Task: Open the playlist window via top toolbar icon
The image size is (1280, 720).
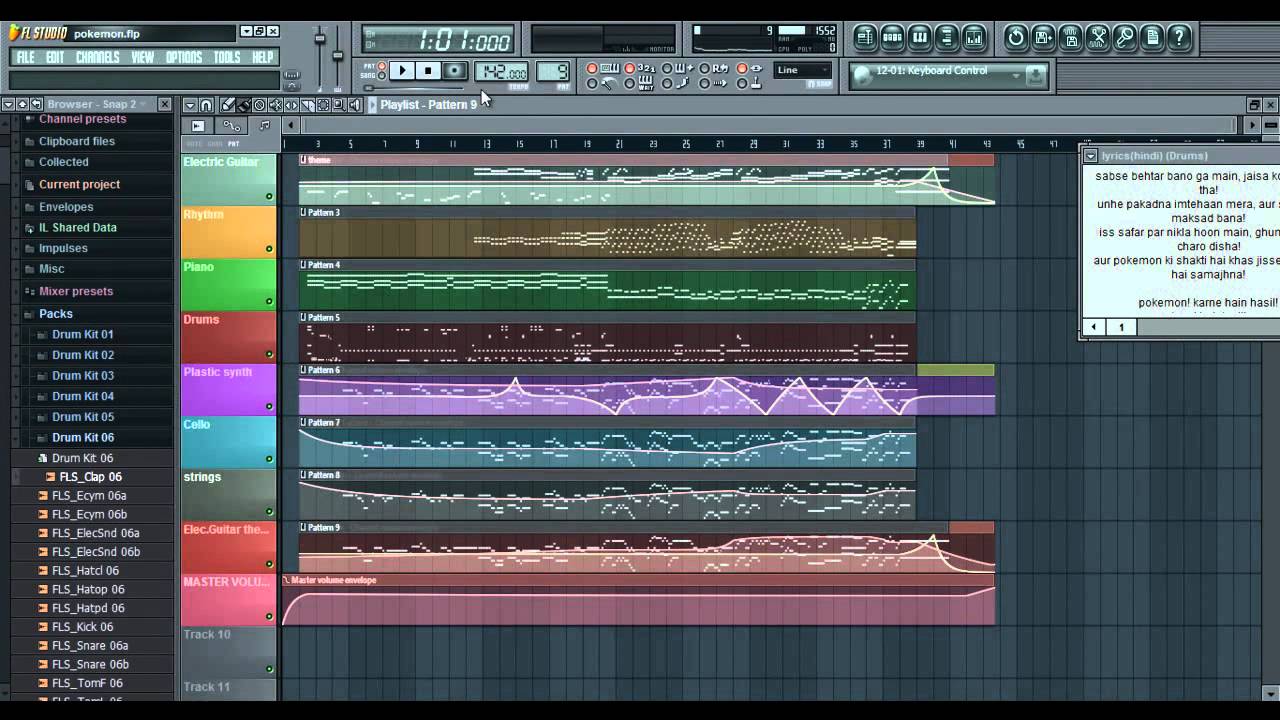Action: click(x=866, y=38)
